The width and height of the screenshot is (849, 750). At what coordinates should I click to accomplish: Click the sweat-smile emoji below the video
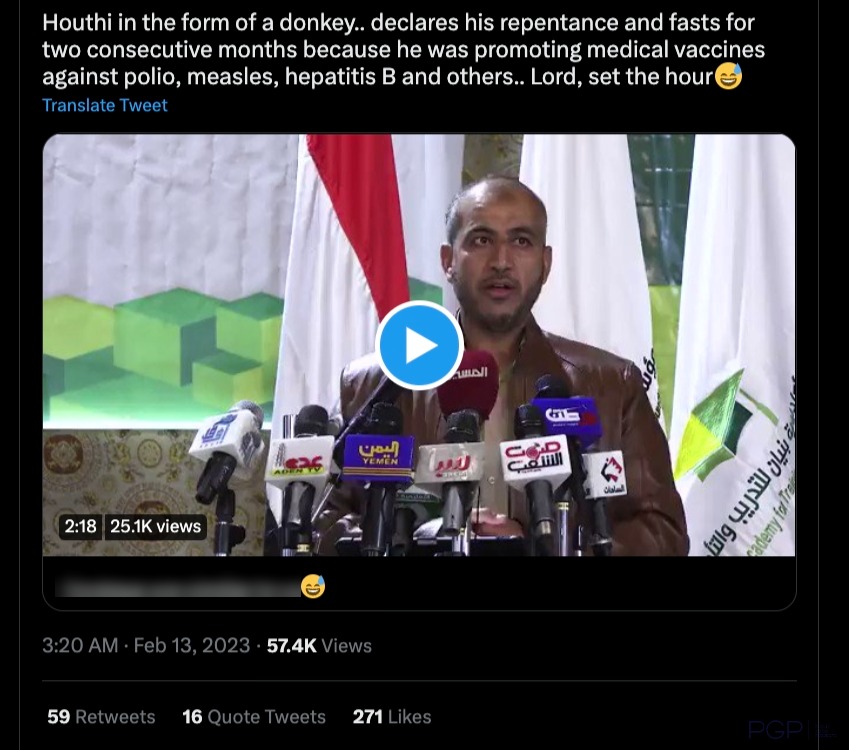[x=313, y=586]
